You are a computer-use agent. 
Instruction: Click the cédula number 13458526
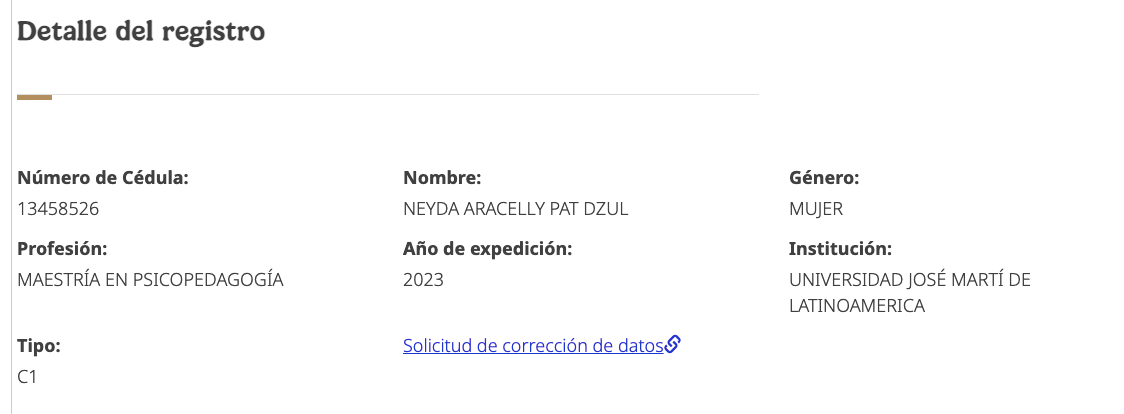[58, 209]
